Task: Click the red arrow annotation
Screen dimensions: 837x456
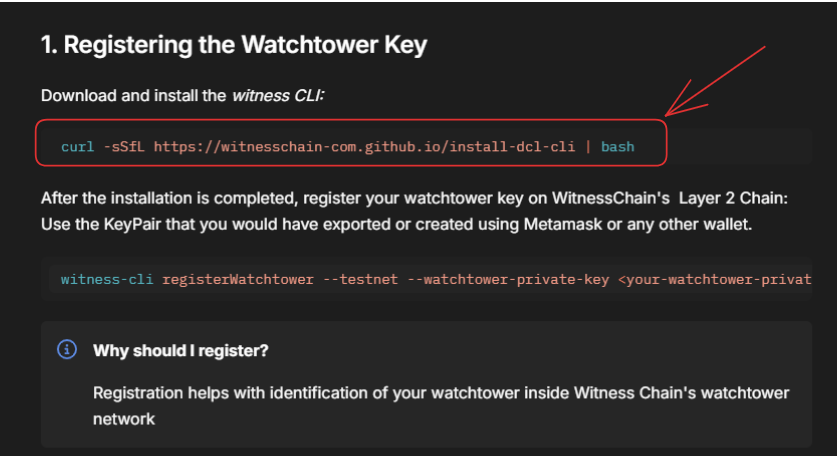Action: 715,81
